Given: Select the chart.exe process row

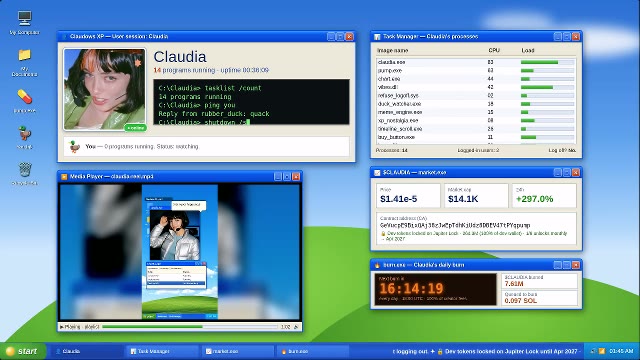Looking at the screenshot, I should point(476,79).
